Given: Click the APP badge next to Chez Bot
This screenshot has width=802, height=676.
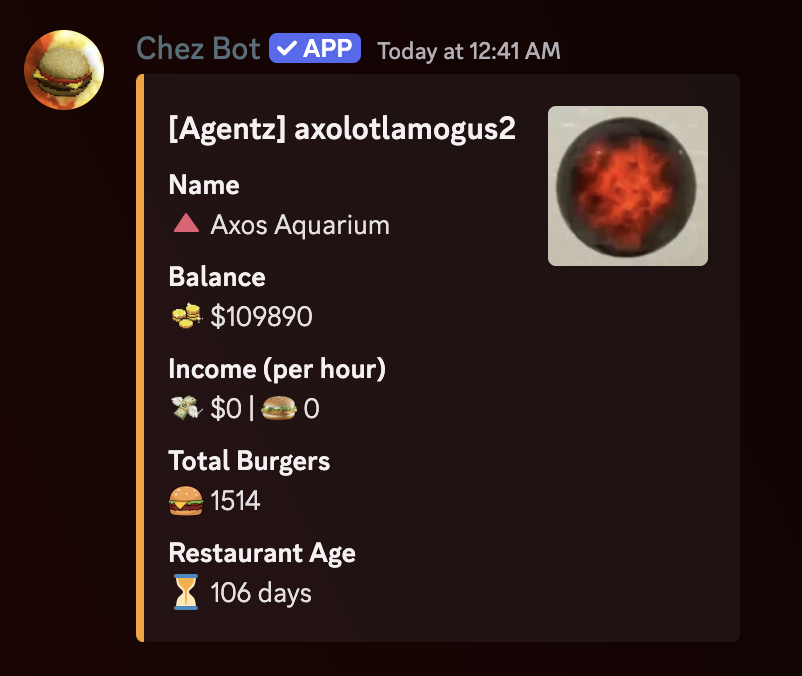Looking at the screenshot, I should [314, 47].
